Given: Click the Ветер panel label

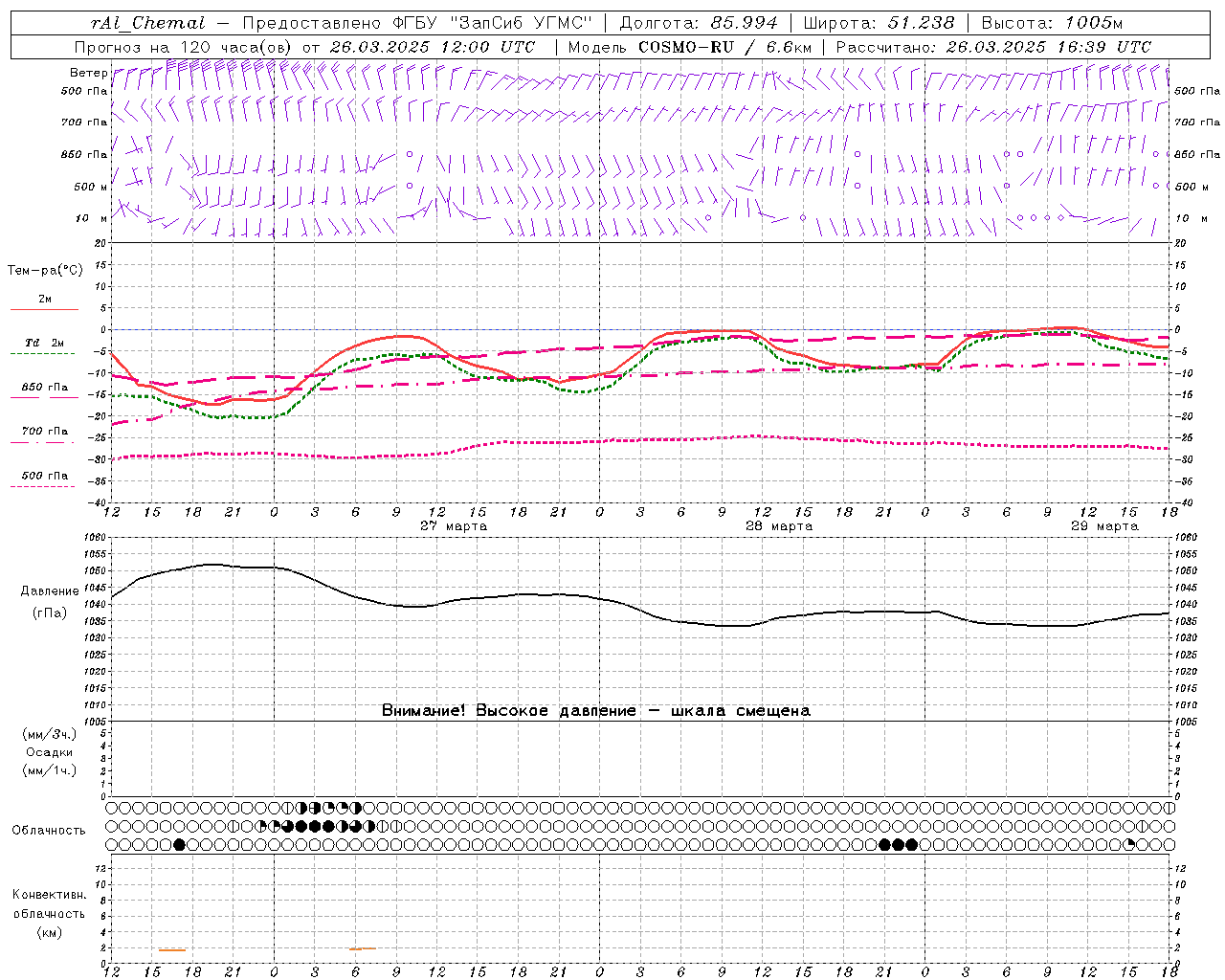Looking at the screenshot, I should 88,73.
